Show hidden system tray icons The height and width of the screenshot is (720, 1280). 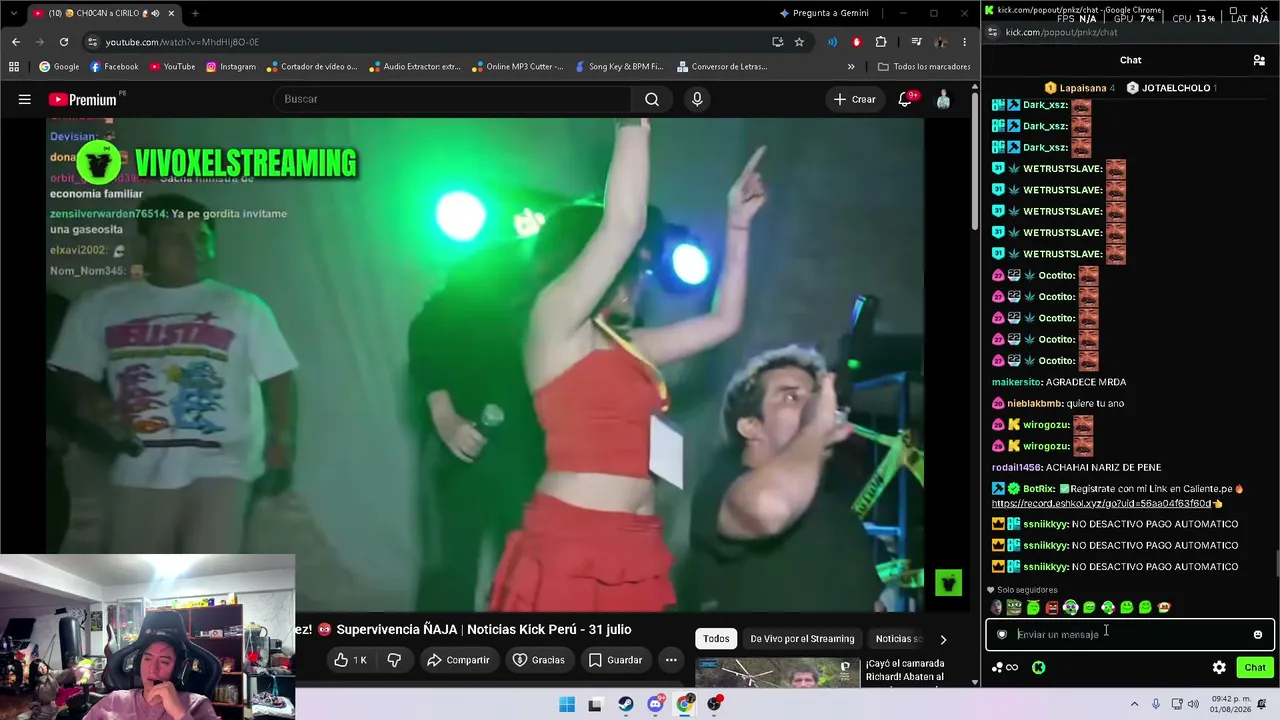1134,704
